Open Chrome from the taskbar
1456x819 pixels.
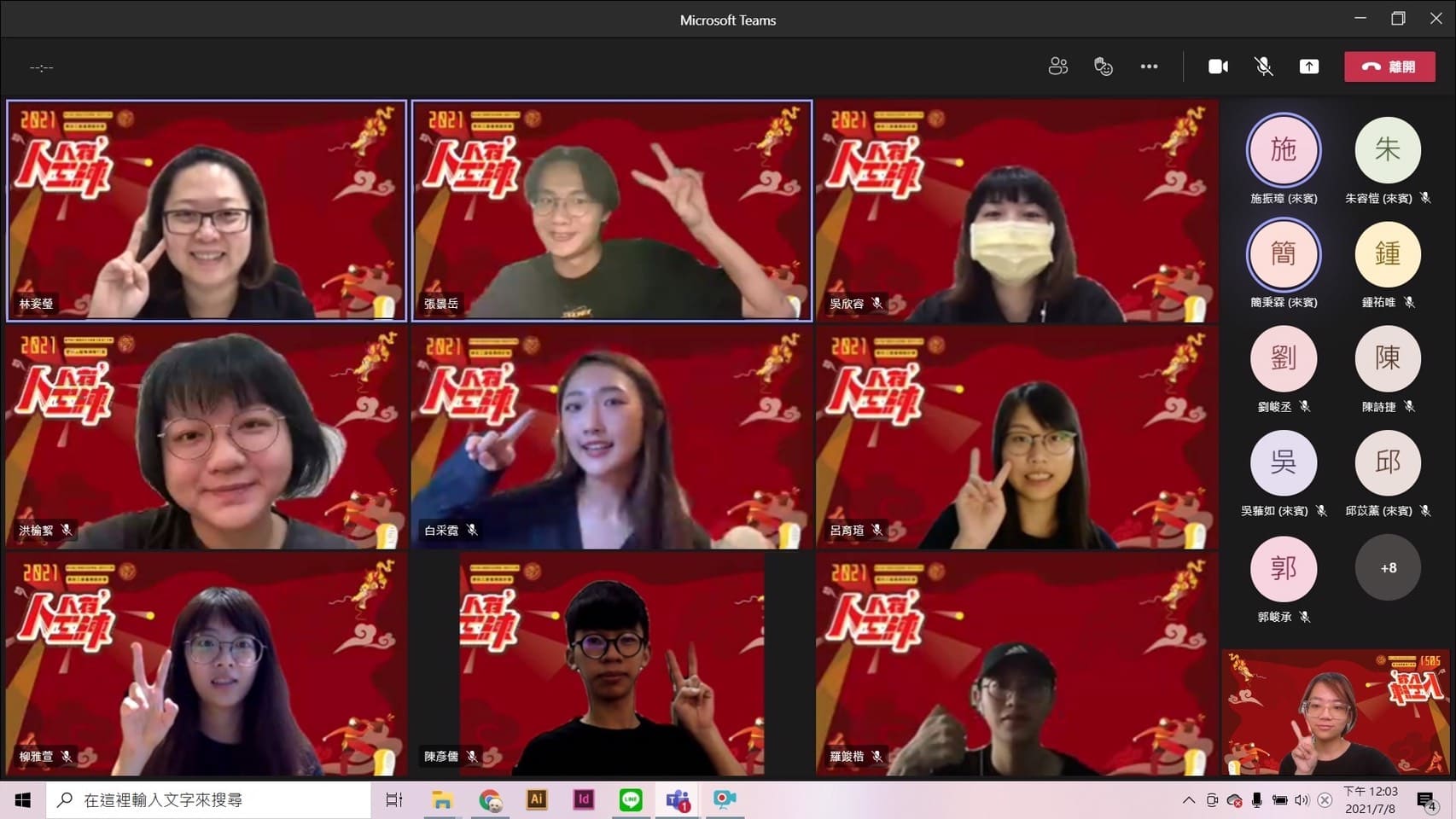point(490,800)
